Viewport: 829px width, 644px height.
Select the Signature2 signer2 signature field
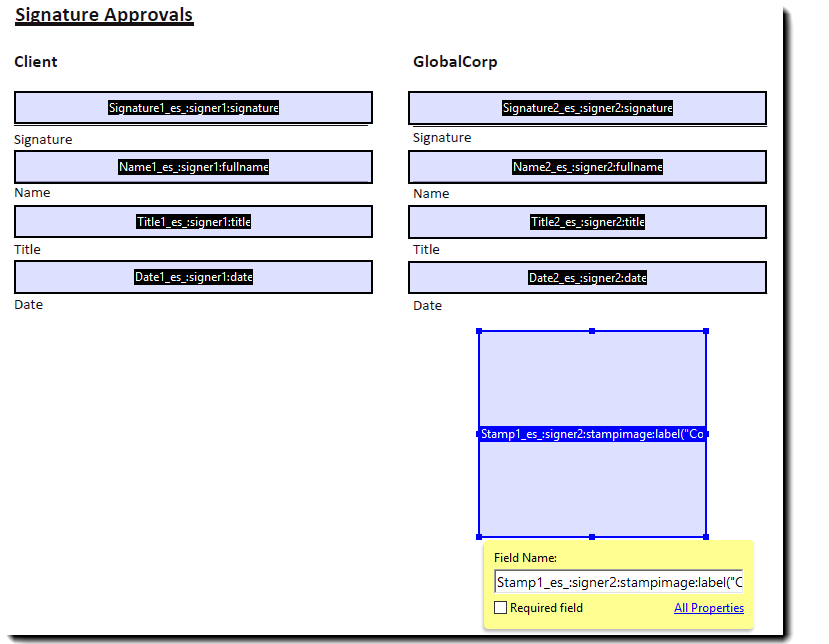[x=587, y=108]
